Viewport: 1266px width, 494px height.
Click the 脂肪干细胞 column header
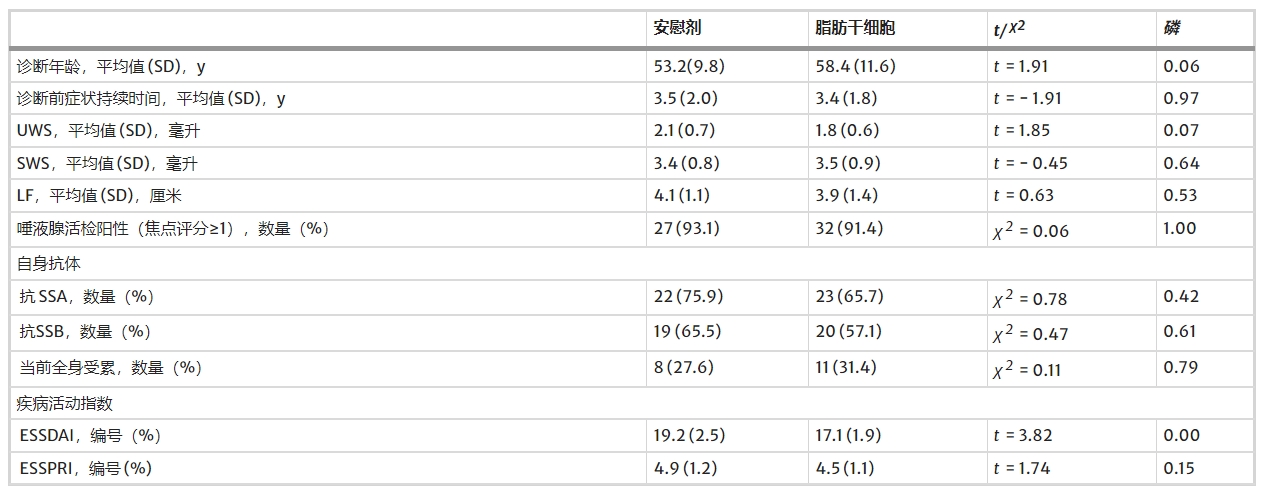(855, 28)
